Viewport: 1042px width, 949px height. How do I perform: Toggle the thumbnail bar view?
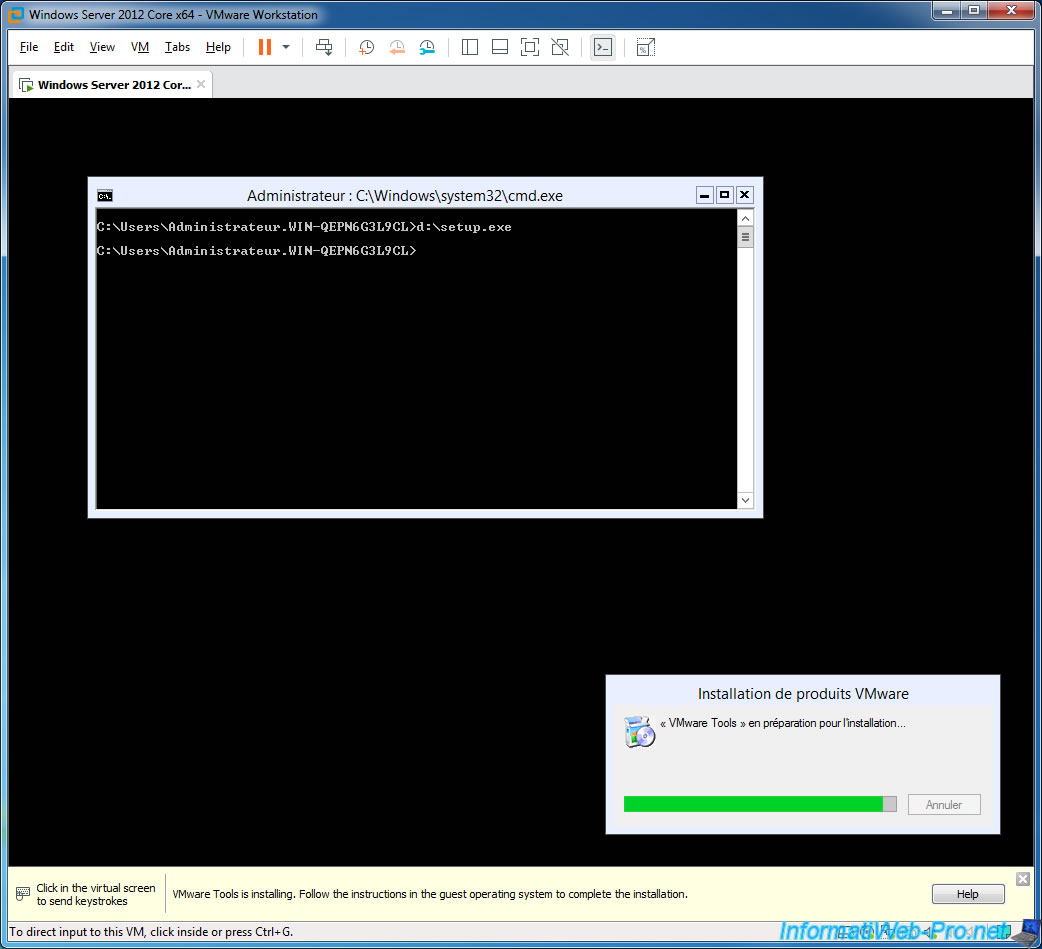tap(500, 47)
